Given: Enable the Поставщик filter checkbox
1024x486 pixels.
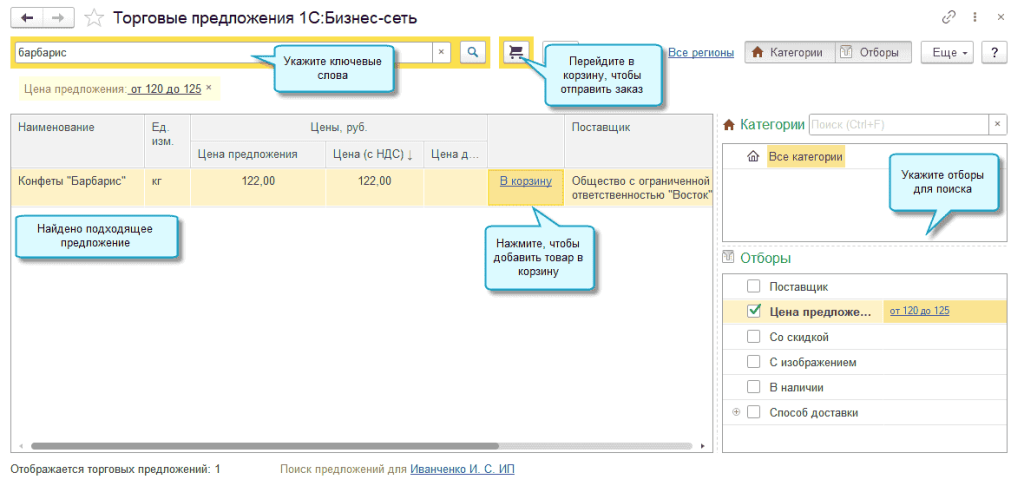Looking at the screenshot, I should tap(754, 286).
